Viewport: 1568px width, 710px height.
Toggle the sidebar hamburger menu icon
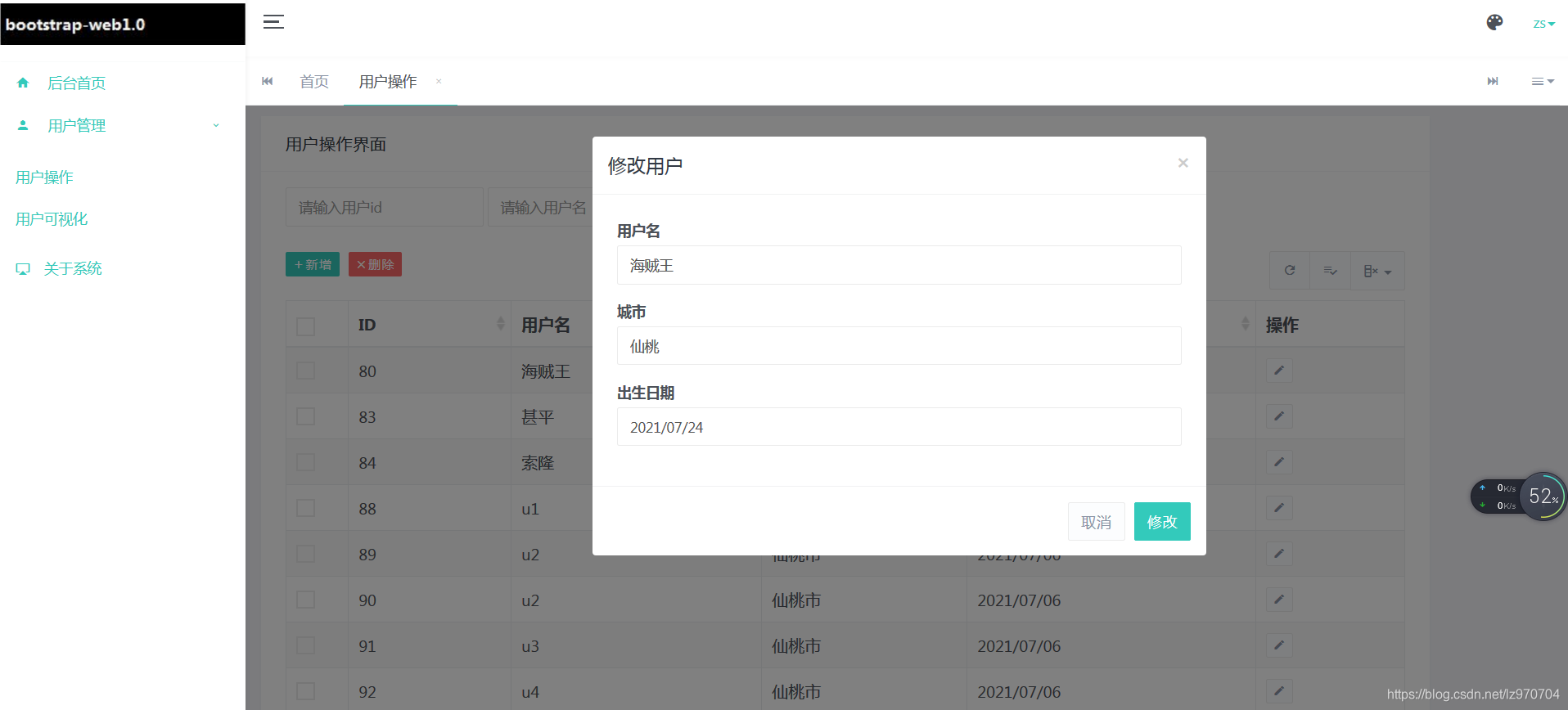coord(273,22)
